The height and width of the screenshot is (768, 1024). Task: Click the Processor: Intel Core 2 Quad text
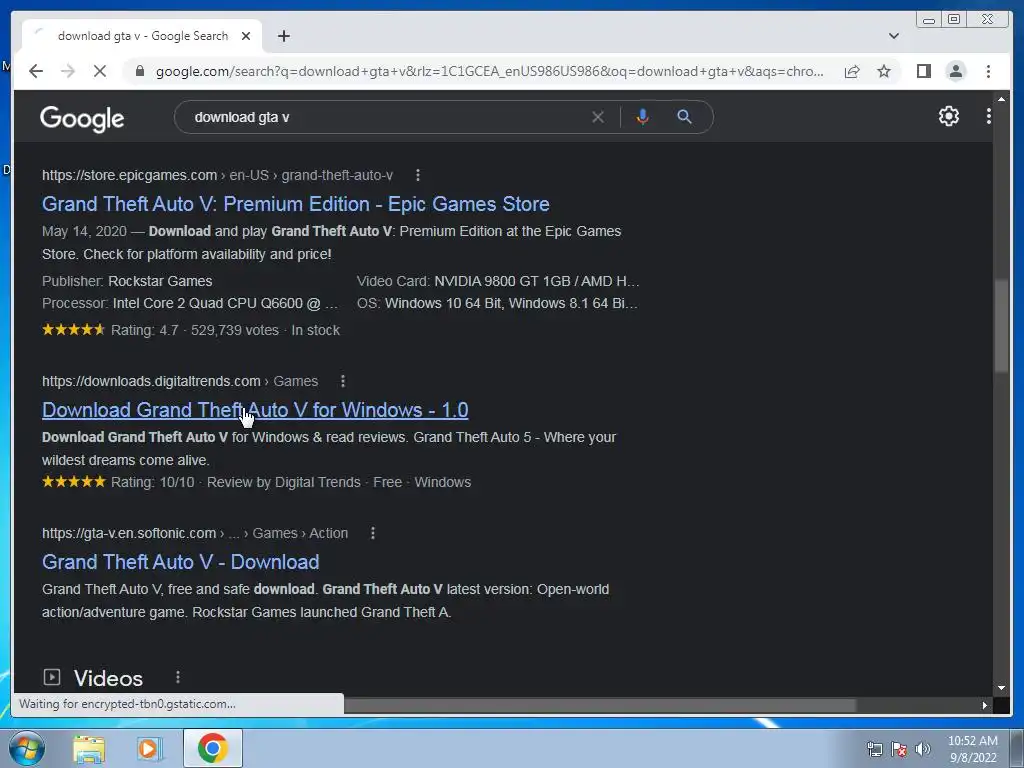click(x=189, y=303)
